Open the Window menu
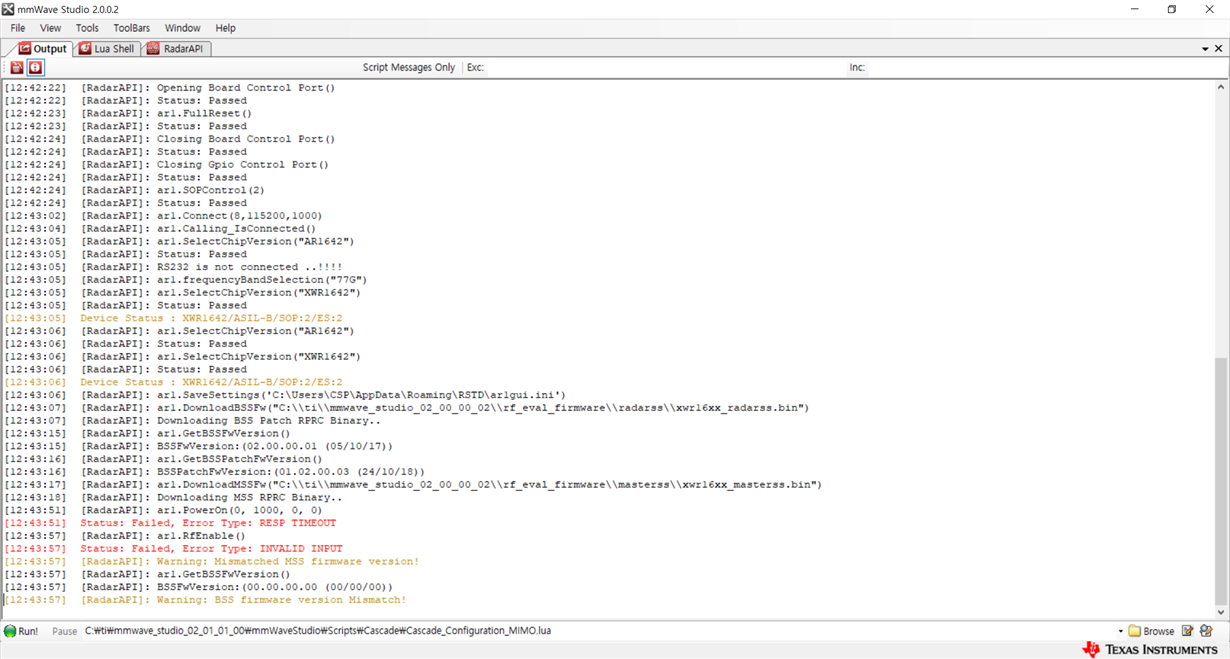 (x=182, y=28)
